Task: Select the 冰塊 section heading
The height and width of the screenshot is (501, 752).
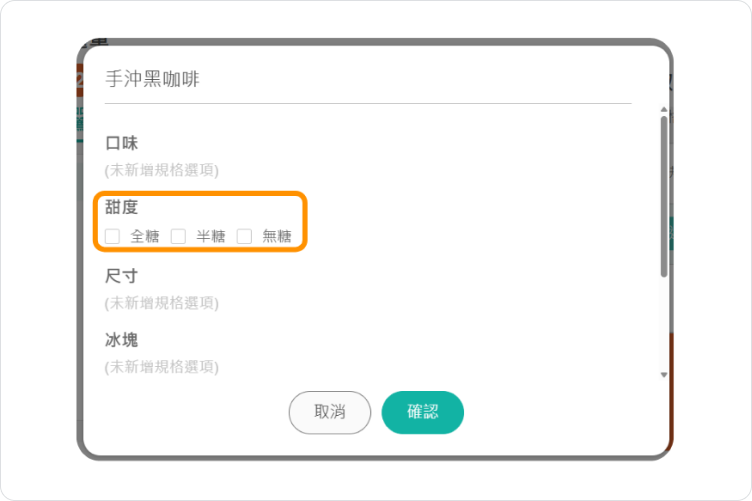Action: coord(121,340)
